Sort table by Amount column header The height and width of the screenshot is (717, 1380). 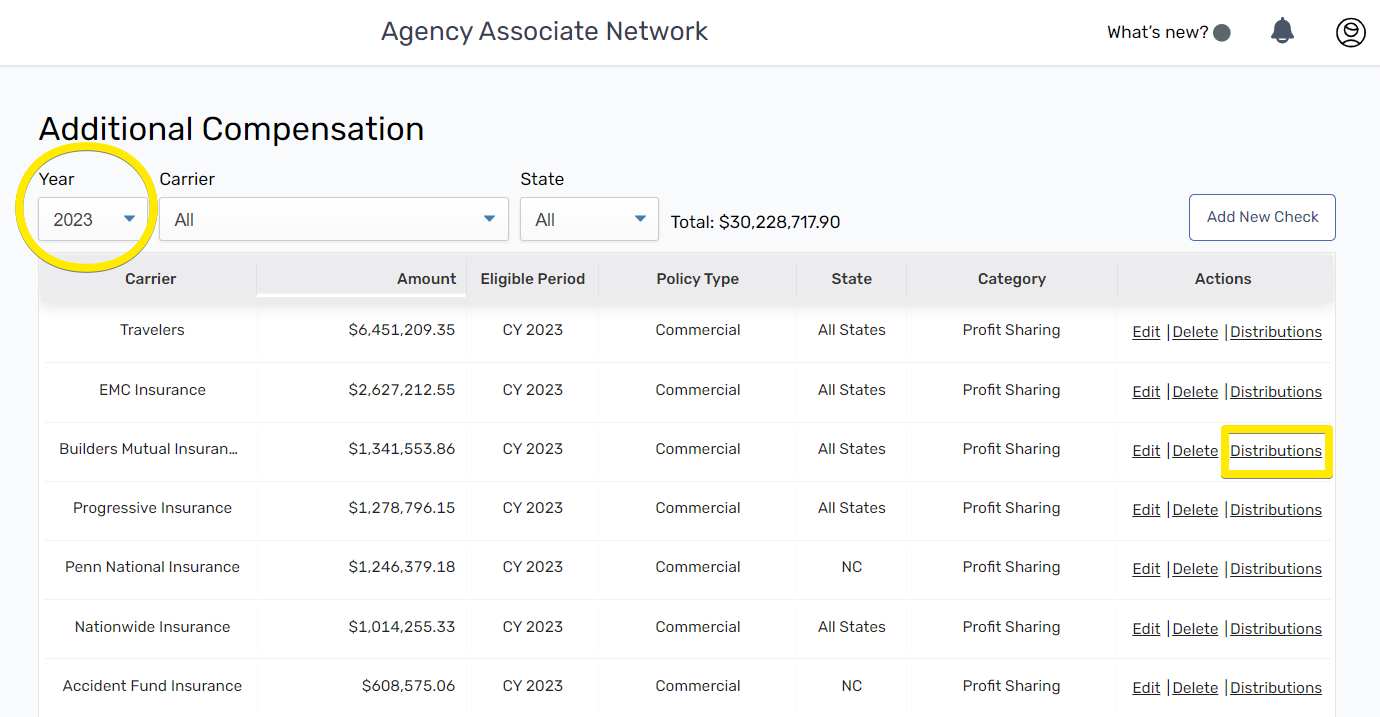(x=426, y=279)
